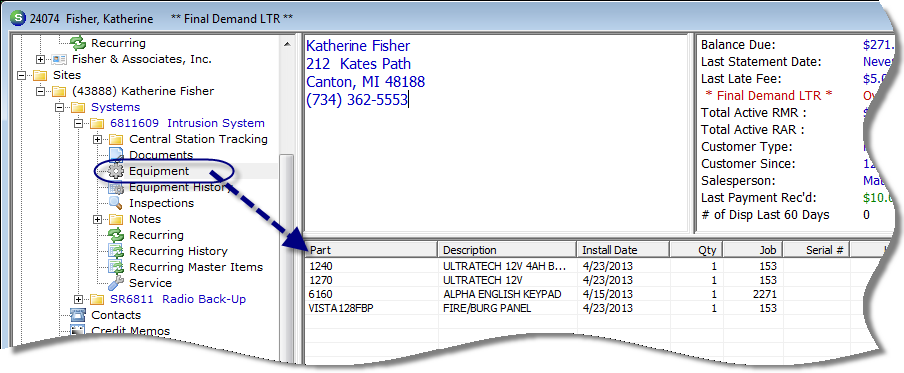Viewport: 904px width, 373px height.
Task: Click the (43888) Katherine Fisher folder icon
Action: coord(59,91)
